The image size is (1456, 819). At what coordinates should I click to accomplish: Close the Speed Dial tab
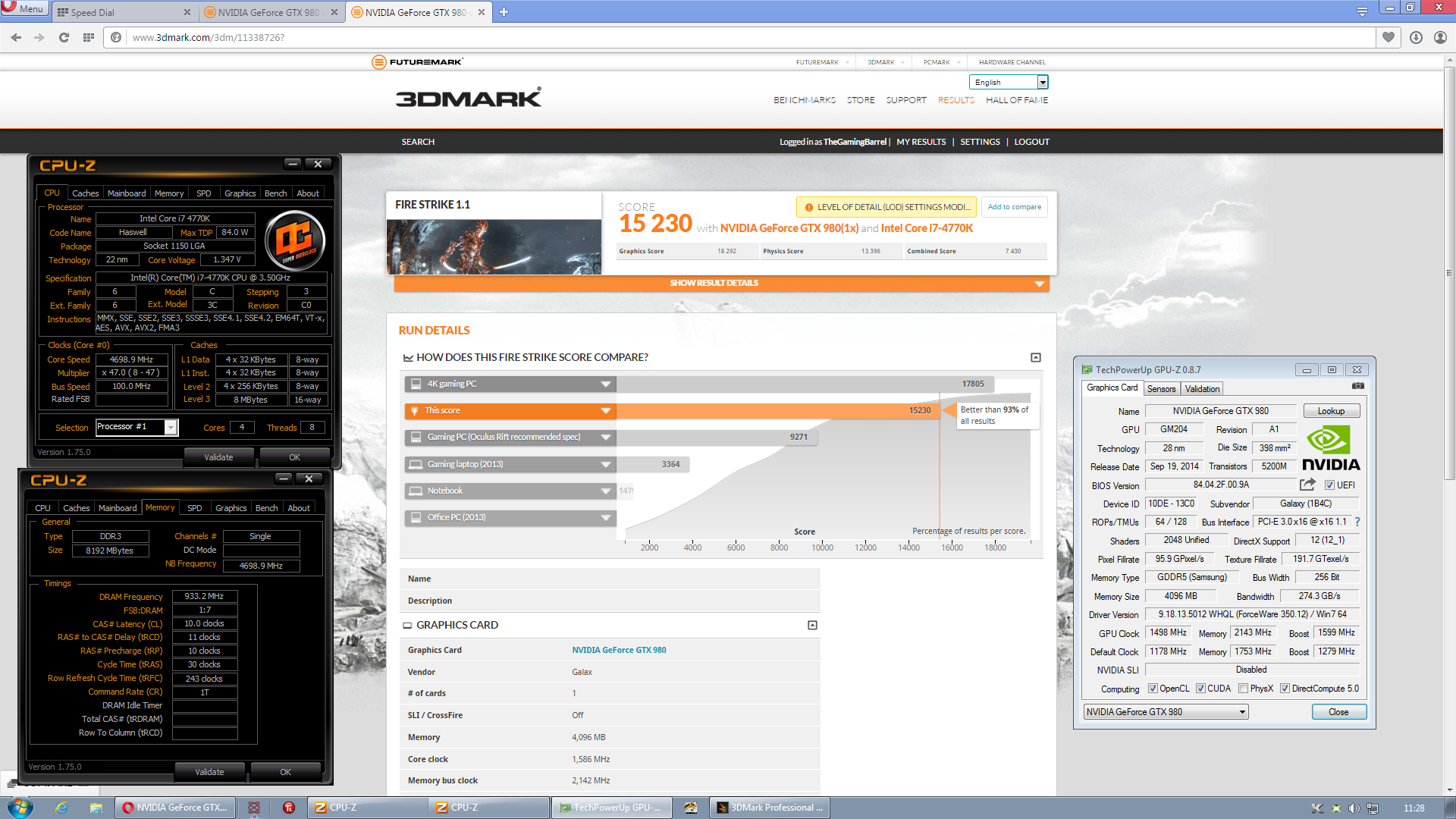coord(187,12)
